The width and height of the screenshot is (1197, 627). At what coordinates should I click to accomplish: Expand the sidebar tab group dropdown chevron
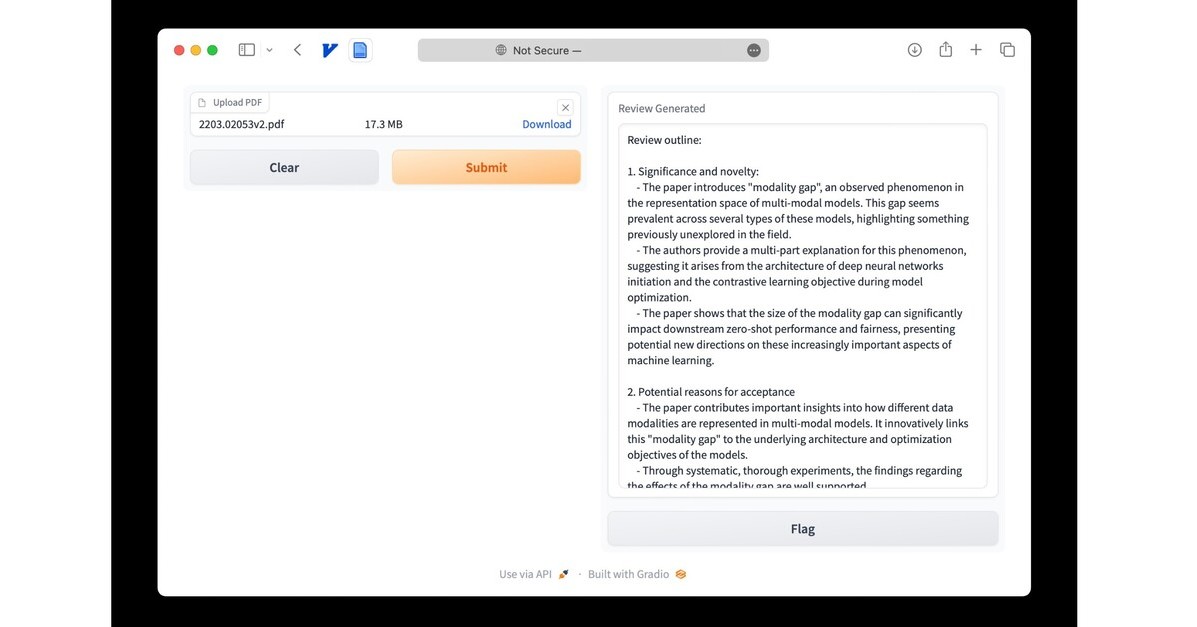tap(269, 50)
